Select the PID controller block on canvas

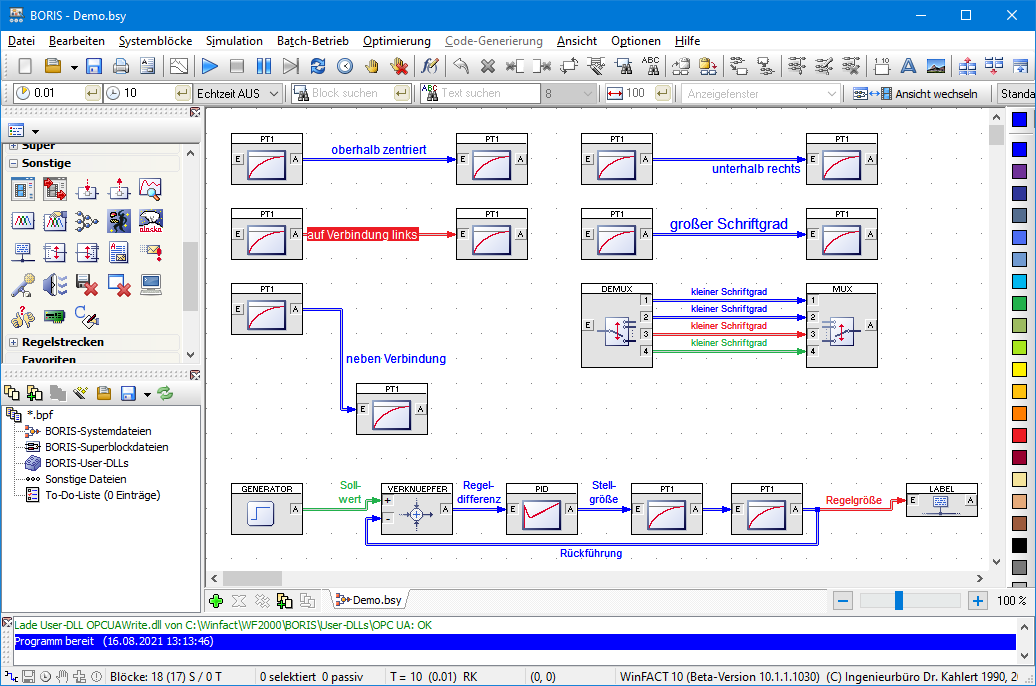coord(542,509)
